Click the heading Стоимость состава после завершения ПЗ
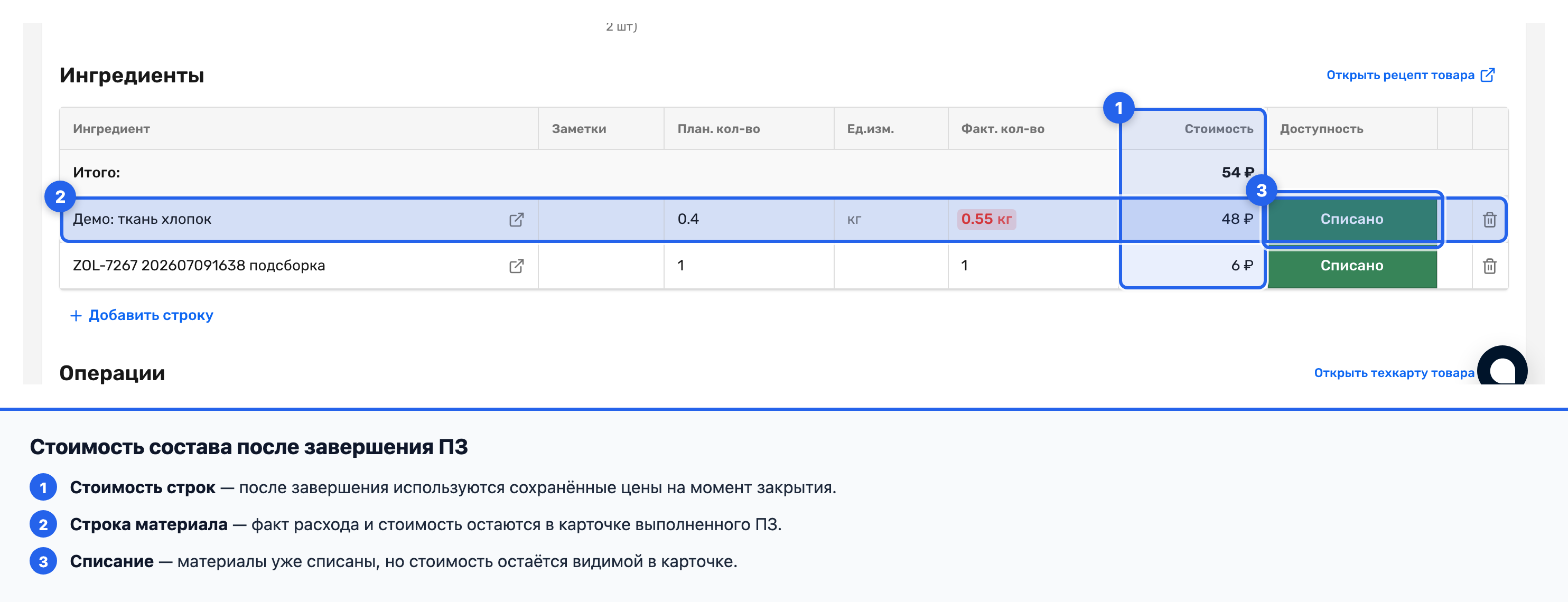 [x=248, y=447]
